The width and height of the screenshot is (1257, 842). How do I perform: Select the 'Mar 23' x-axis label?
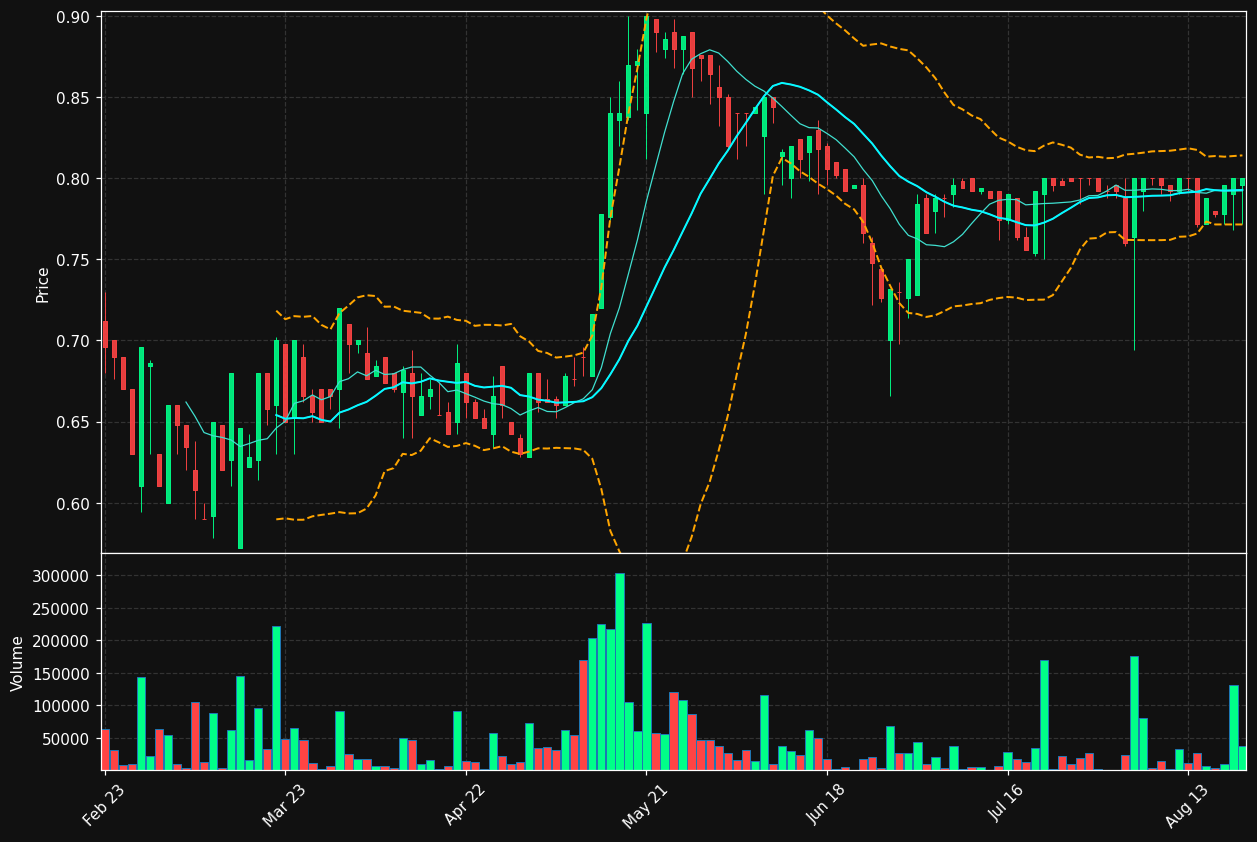(283, 804)
